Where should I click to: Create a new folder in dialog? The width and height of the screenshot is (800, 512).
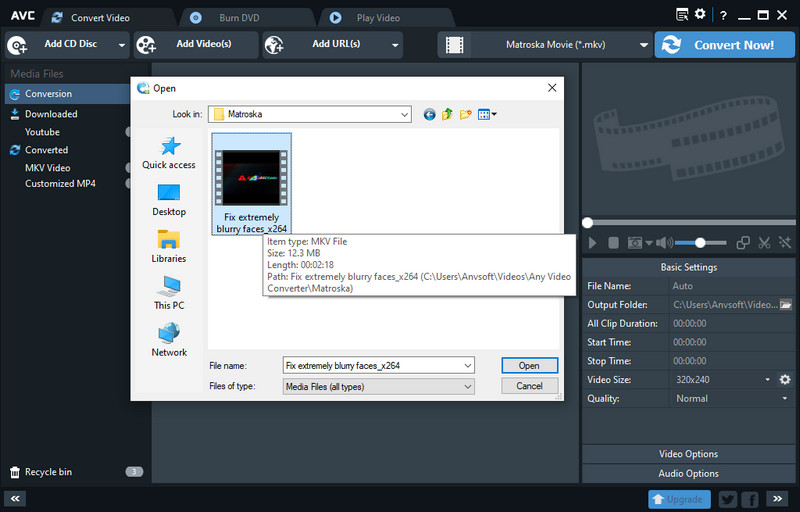coord(465,114)
